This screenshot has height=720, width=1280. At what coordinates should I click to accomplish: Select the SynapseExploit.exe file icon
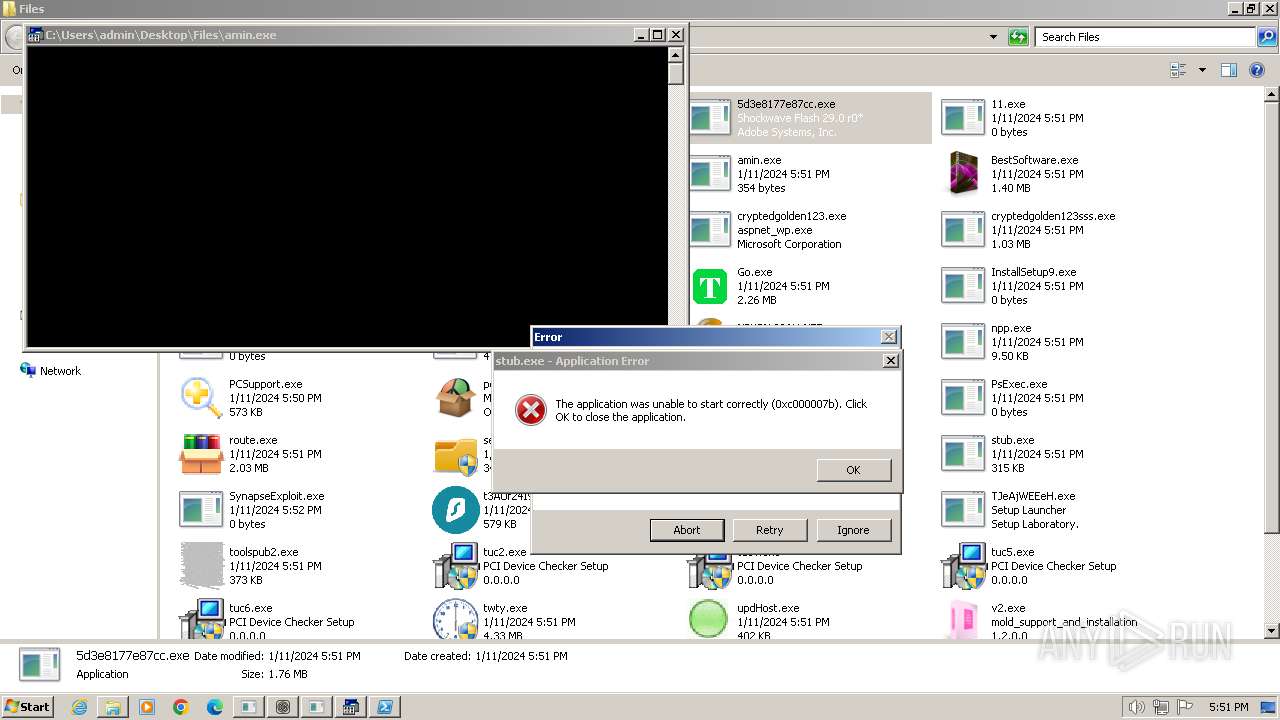201,510
